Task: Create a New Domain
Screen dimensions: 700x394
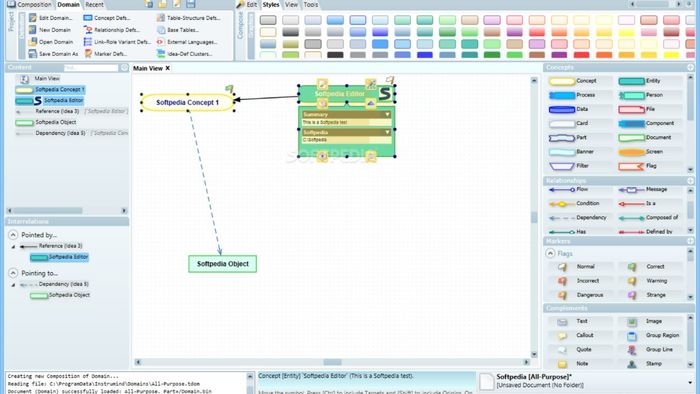Action: pyautogui.click(x=49, y=30)
